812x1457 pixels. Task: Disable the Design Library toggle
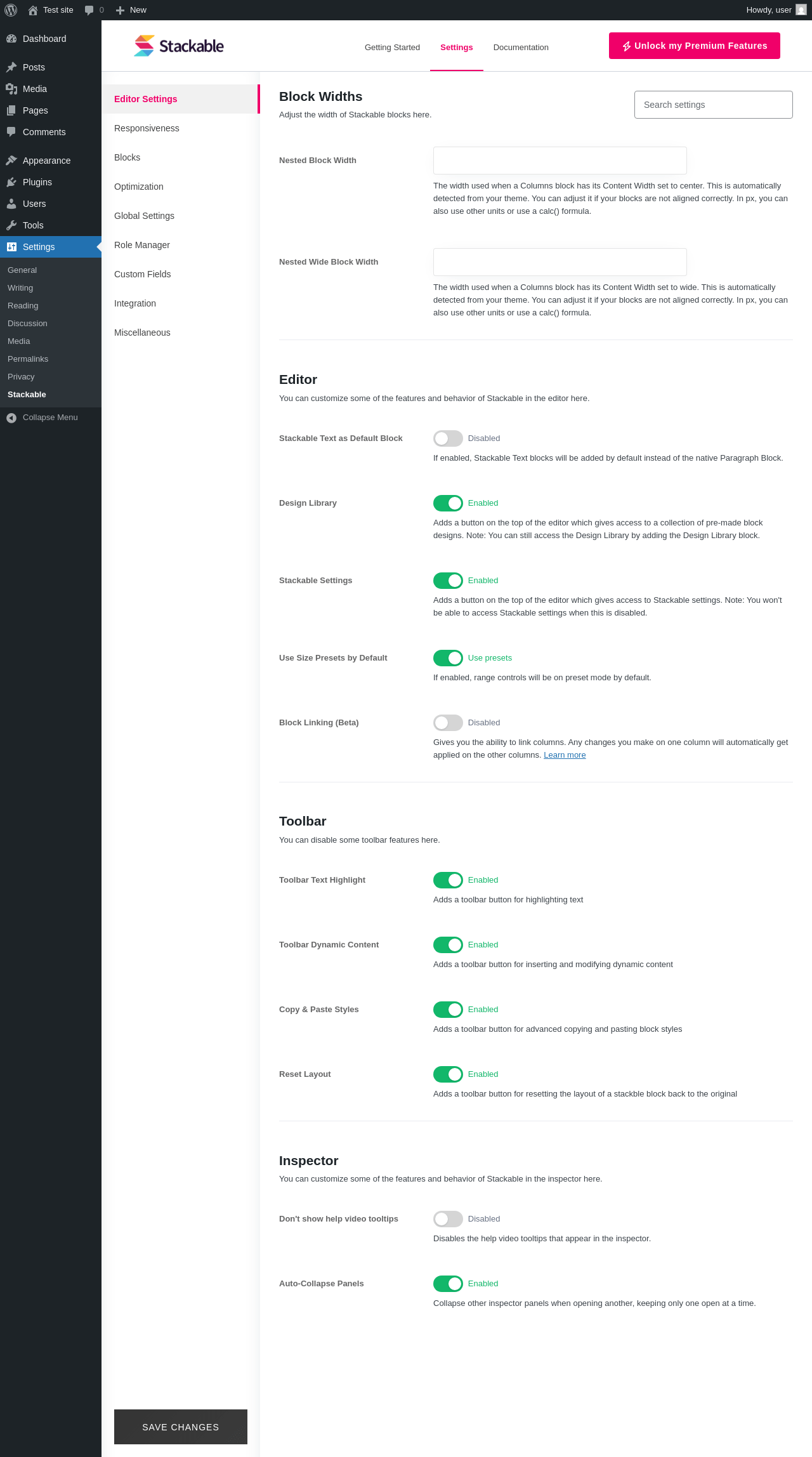(448, 503)
